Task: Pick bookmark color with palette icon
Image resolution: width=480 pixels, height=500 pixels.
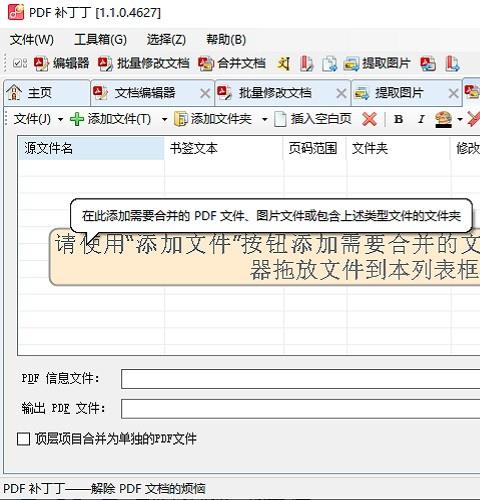Action: point(443,120)
